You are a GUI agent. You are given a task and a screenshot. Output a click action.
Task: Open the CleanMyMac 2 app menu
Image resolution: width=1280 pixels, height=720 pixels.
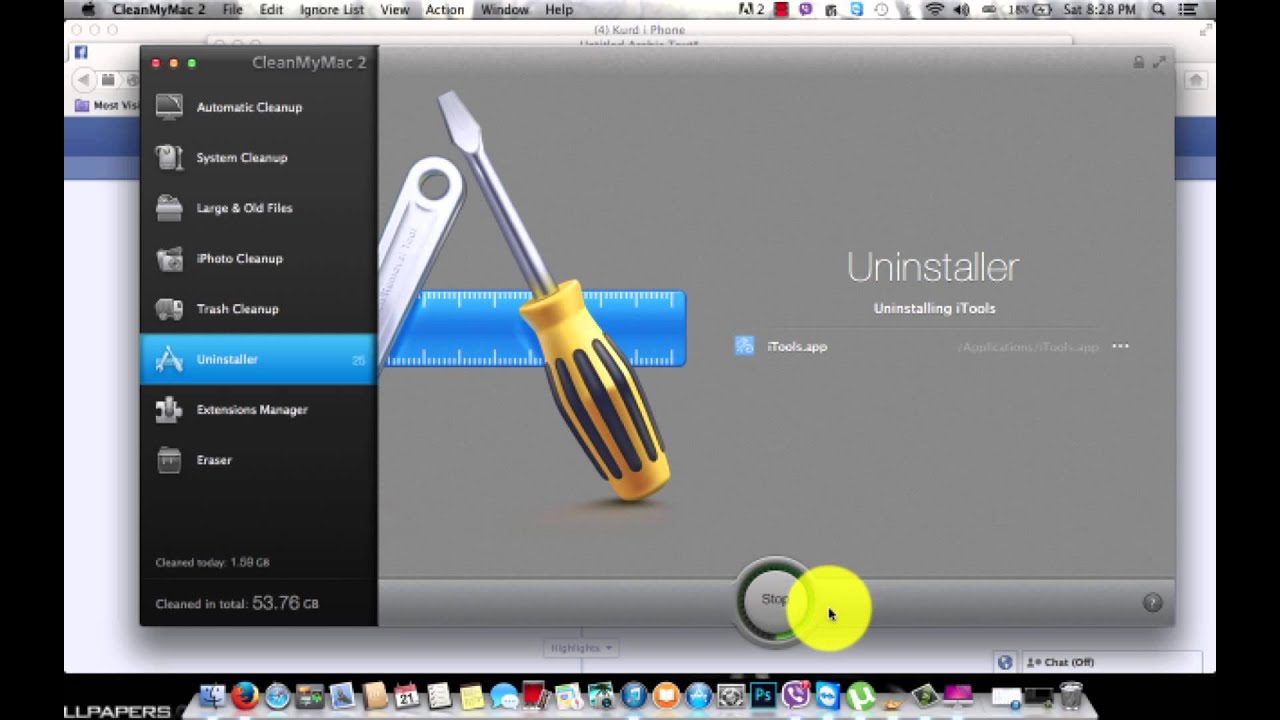[158, 10]
